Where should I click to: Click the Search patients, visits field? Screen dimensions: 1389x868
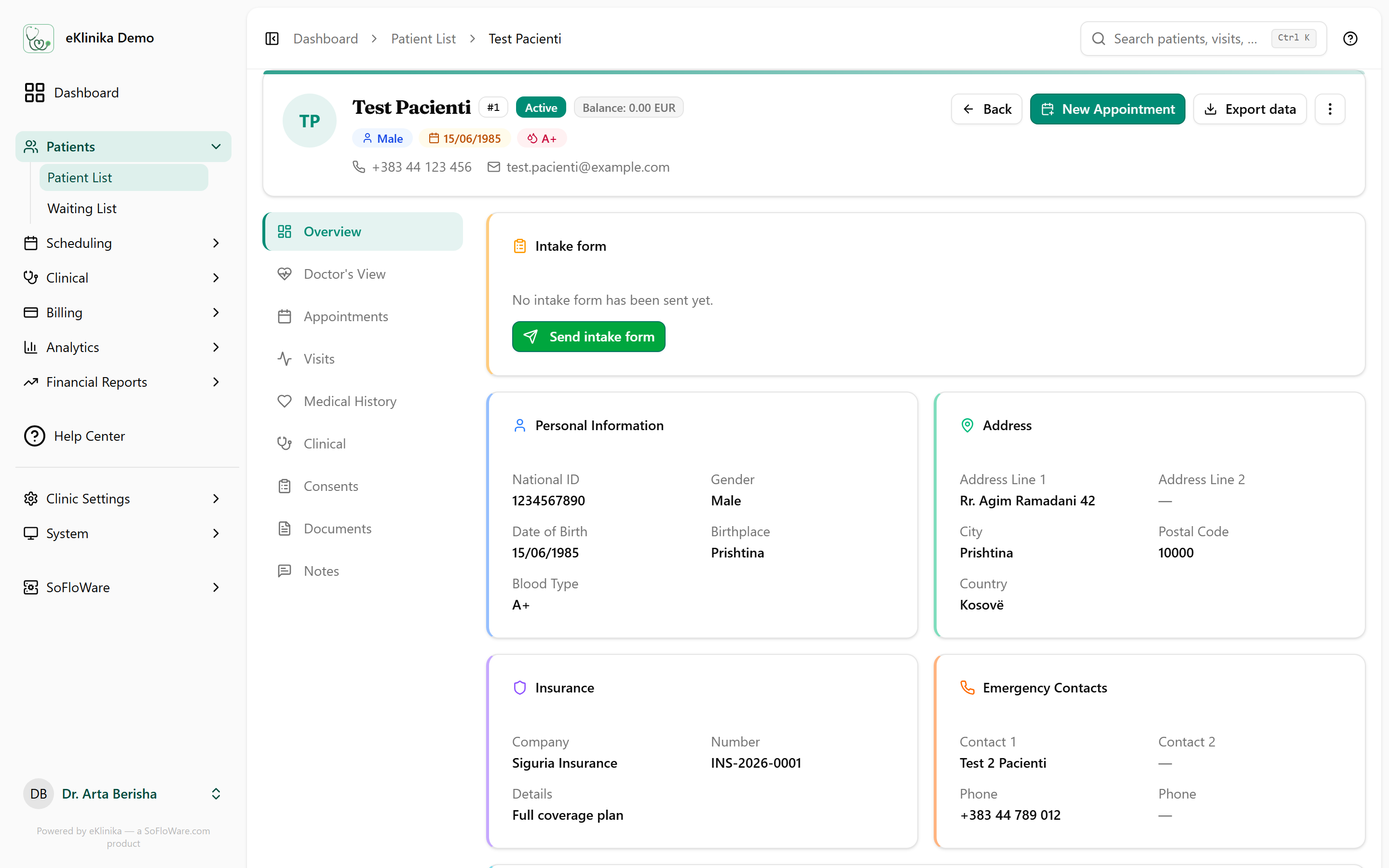1203,39
